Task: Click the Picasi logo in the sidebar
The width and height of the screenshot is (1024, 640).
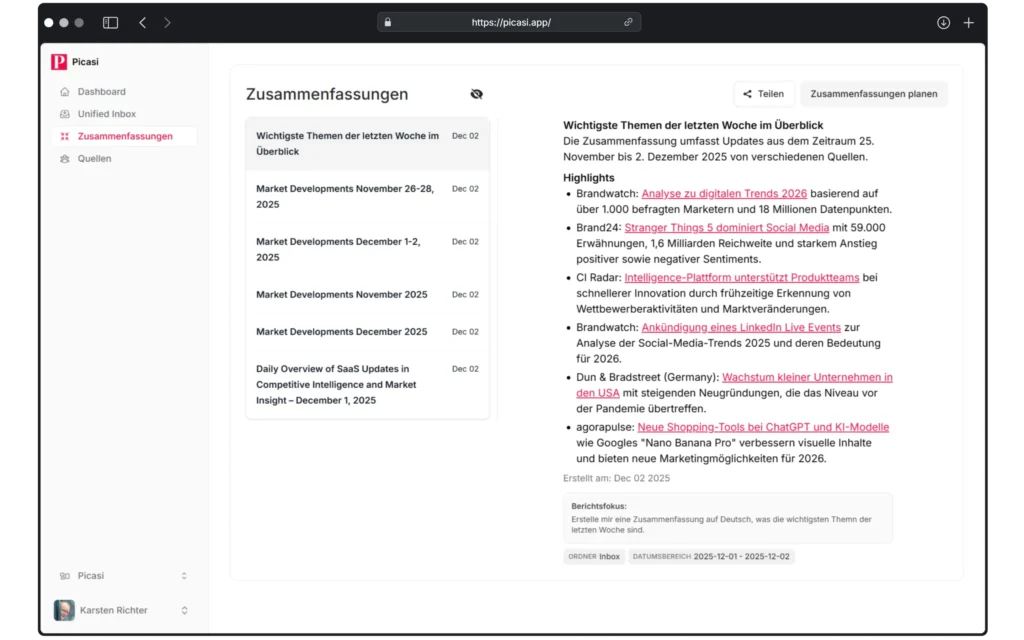Action: [58, 61]
